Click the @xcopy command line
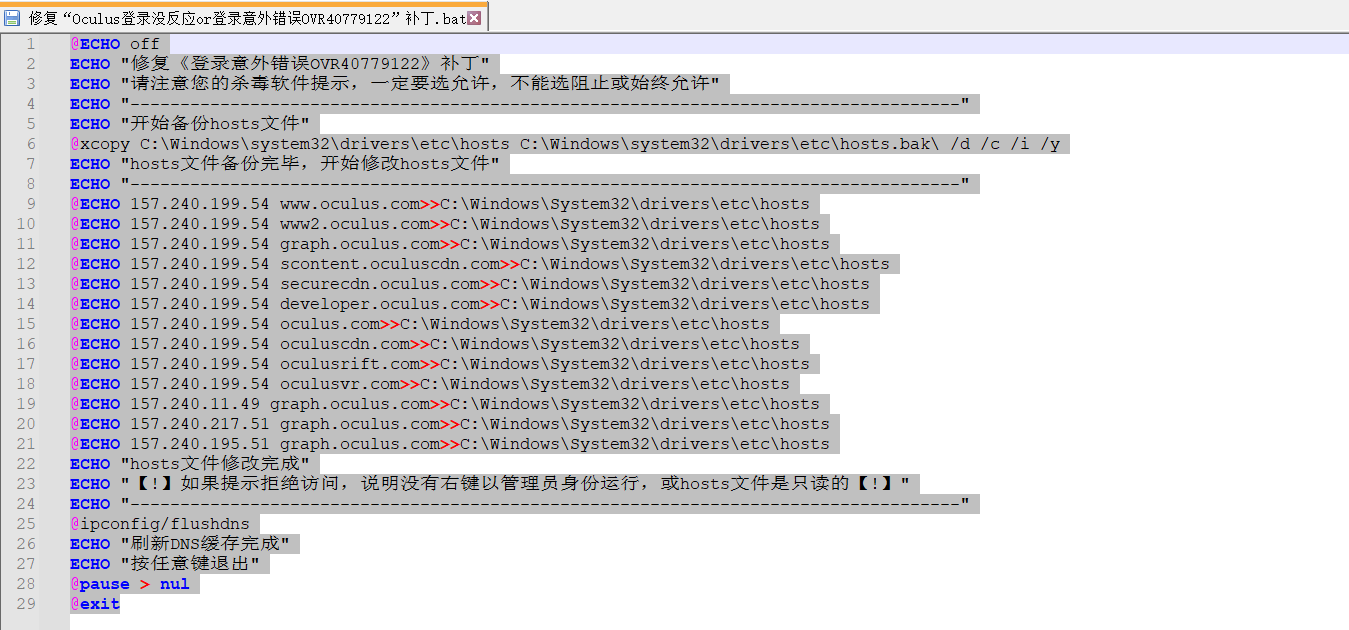 tap(565, 144)
